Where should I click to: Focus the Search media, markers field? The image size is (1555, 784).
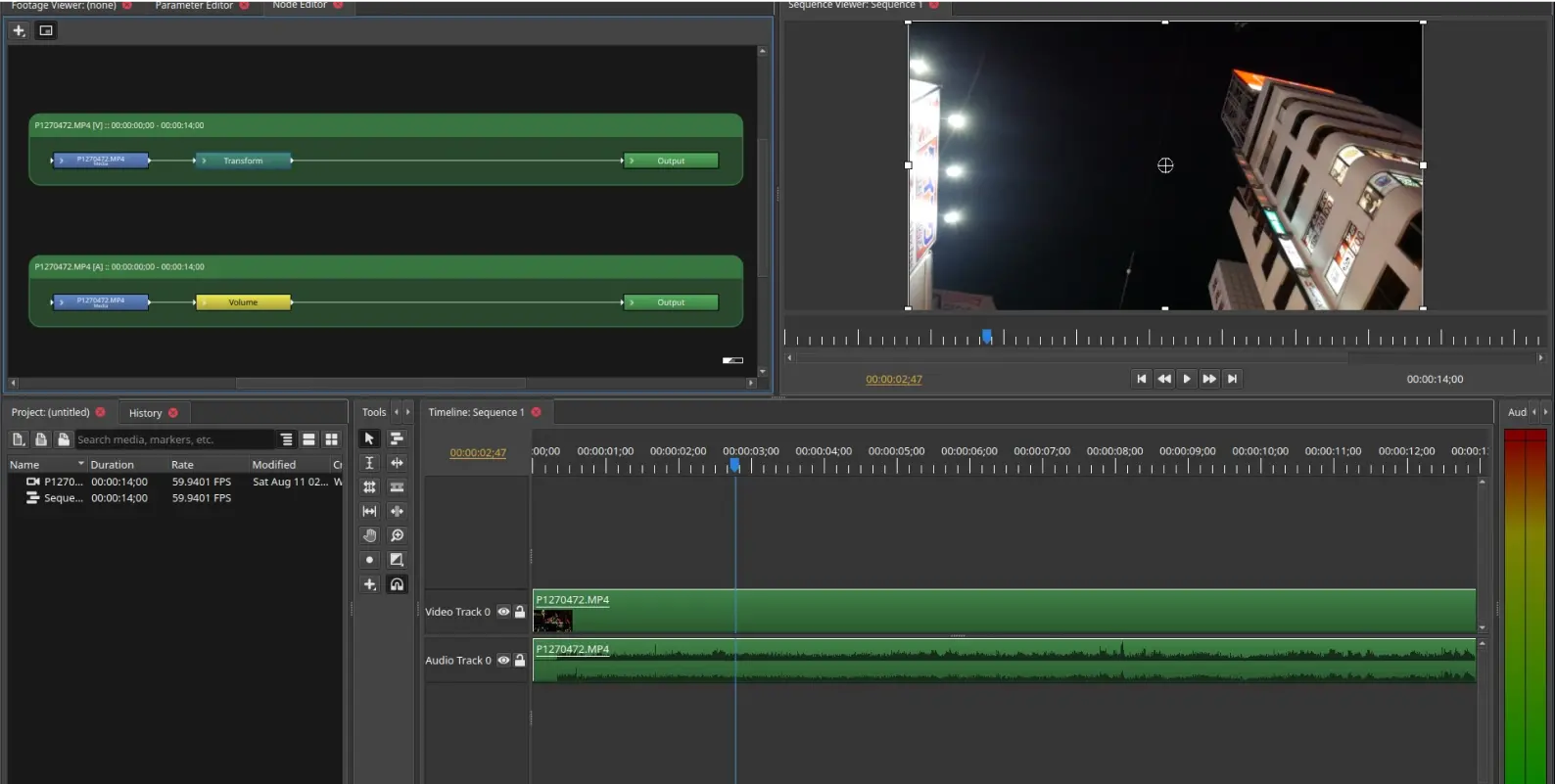pyautogui.click(x=174, y=439)
